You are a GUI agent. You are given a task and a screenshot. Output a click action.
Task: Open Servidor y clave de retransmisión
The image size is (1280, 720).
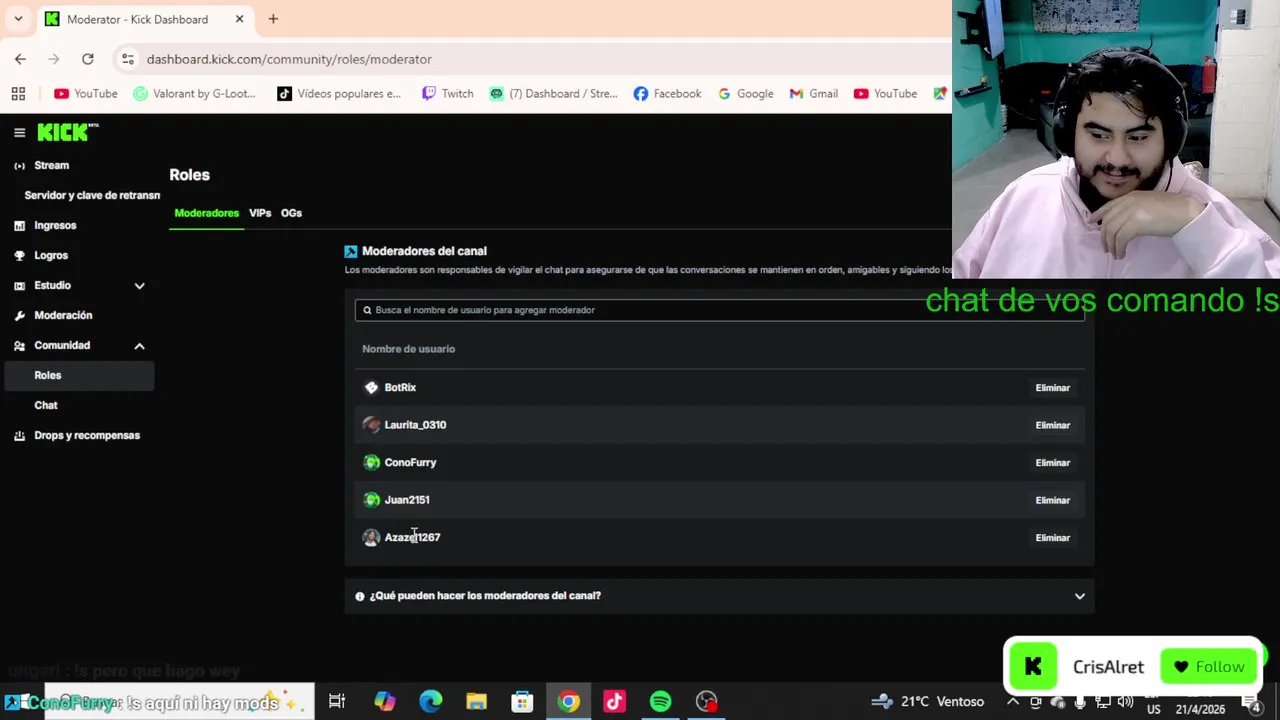pyautogui.click(x=92, y=195)
